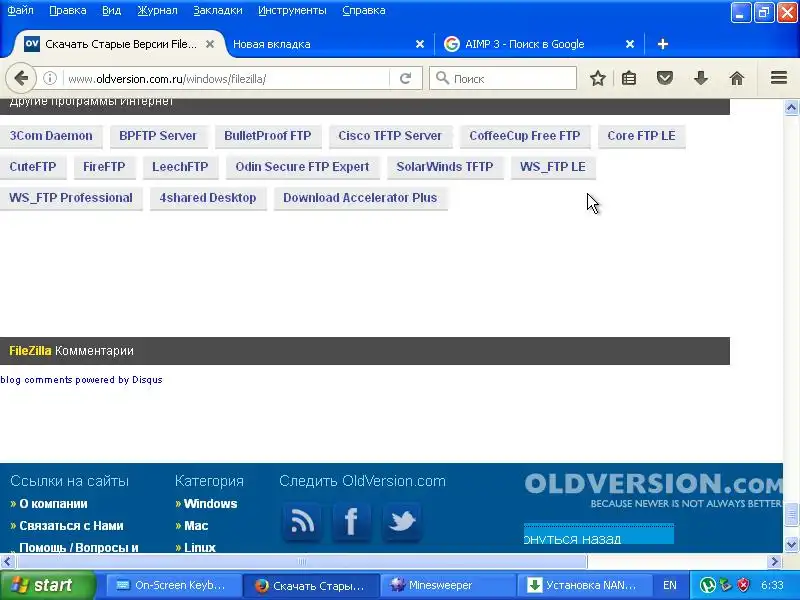The width and height of the screenshot is (800, 600).
Task: Open the Закладки menu
Action: (x=218, y=11)
